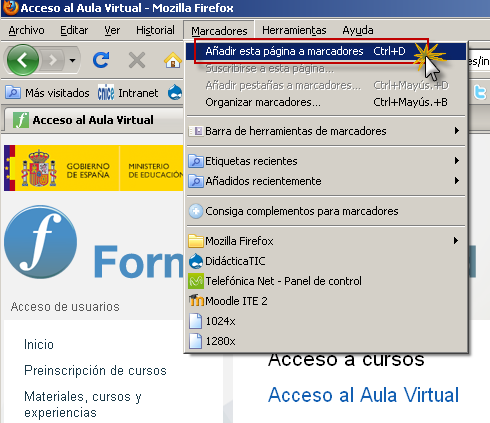
Task: Follow Preinscripción de cursos link
Action: pyautogui.click(x=95, y=370)
